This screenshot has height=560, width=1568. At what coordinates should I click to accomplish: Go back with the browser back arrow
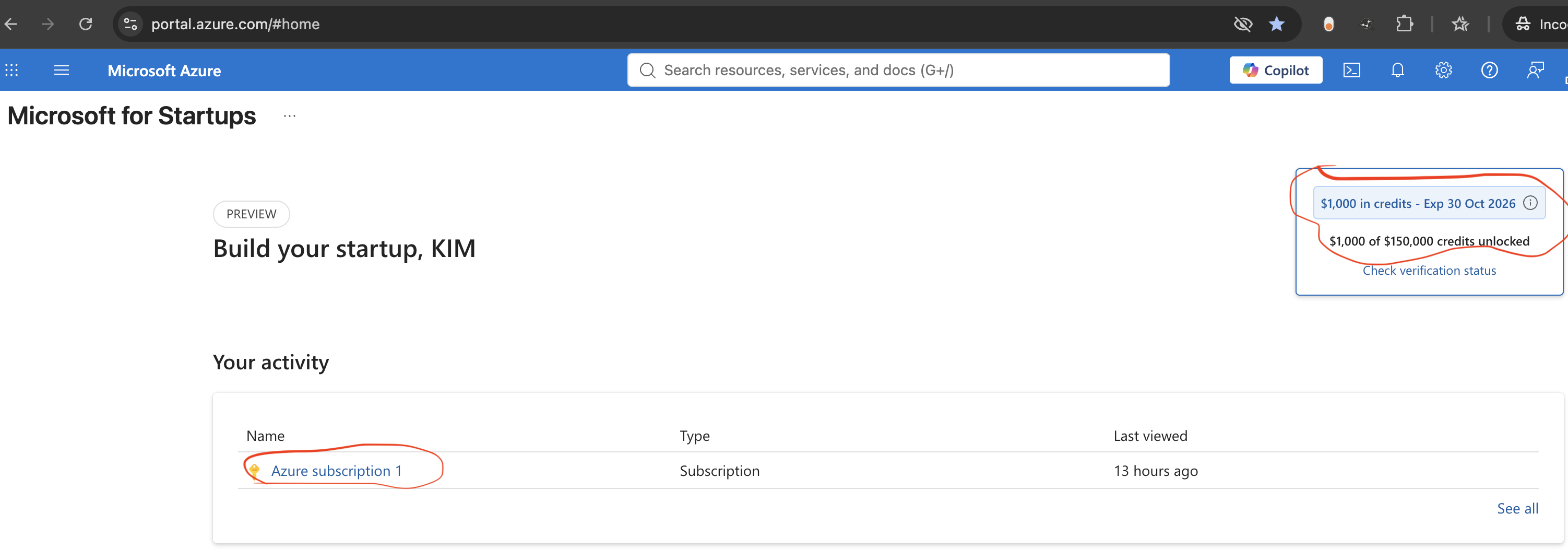point(11,24)
